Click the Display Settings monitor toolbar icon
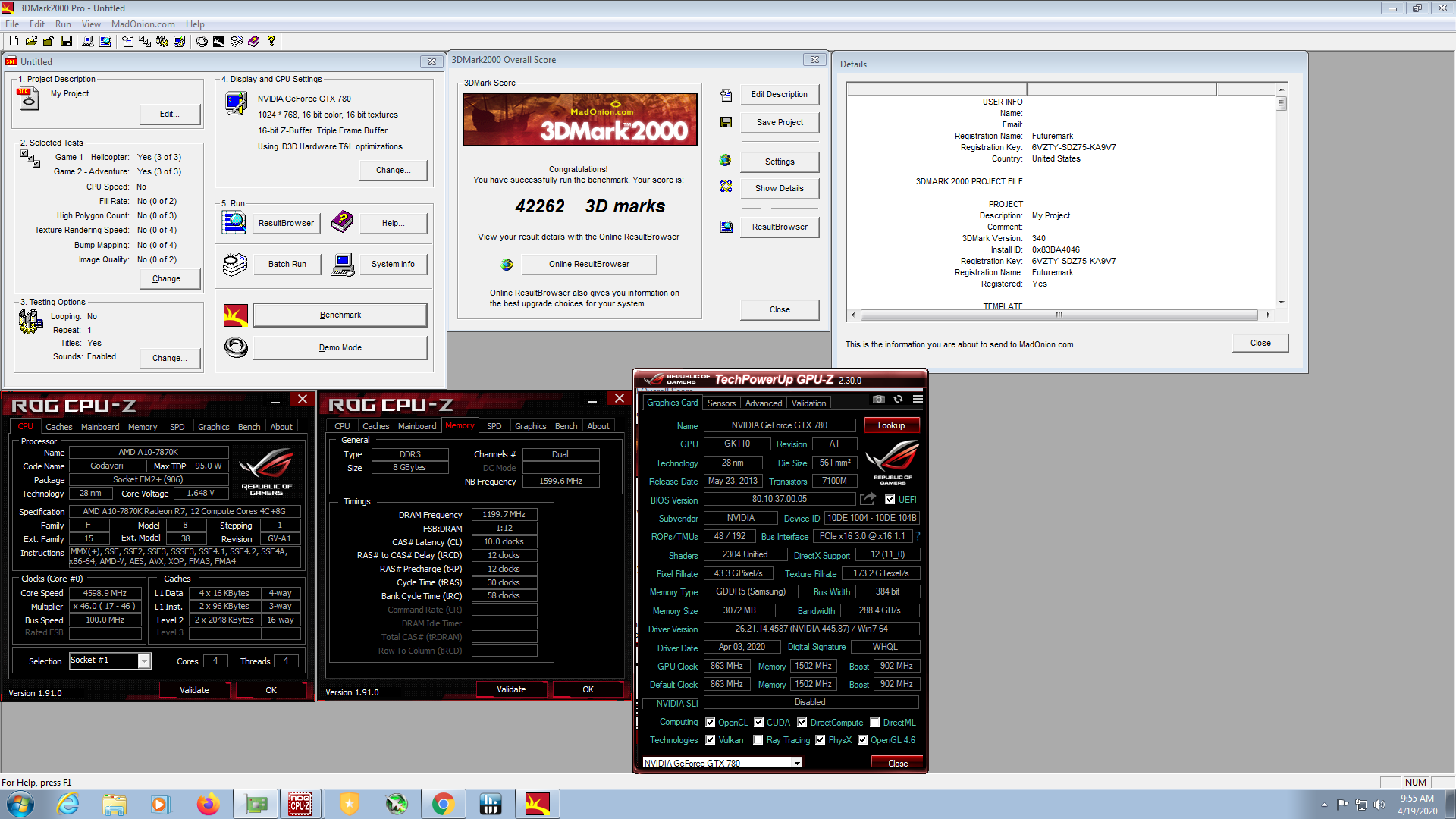The height and width of the screenshot is (819, 1456). point(180,41)
